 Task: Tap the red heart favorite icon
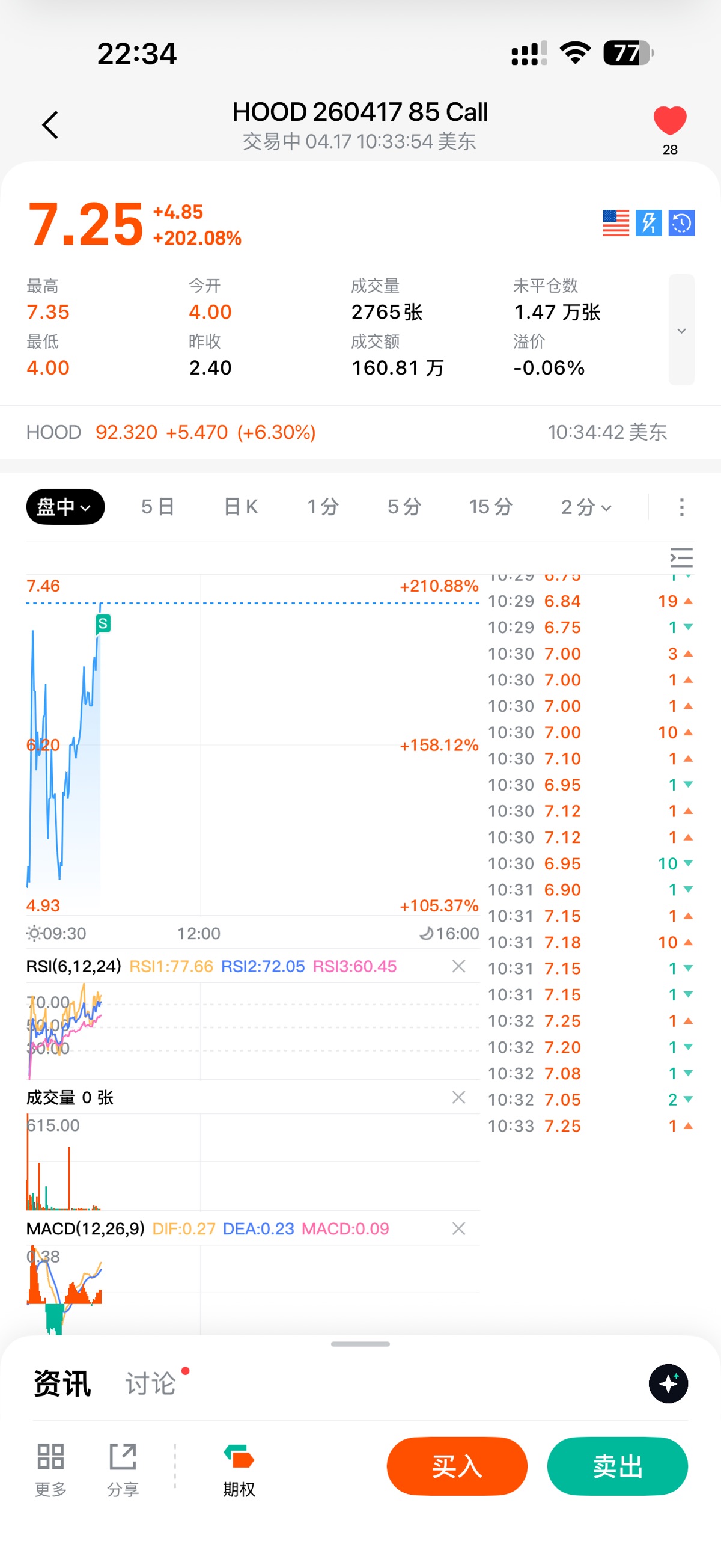pos(669,120)
